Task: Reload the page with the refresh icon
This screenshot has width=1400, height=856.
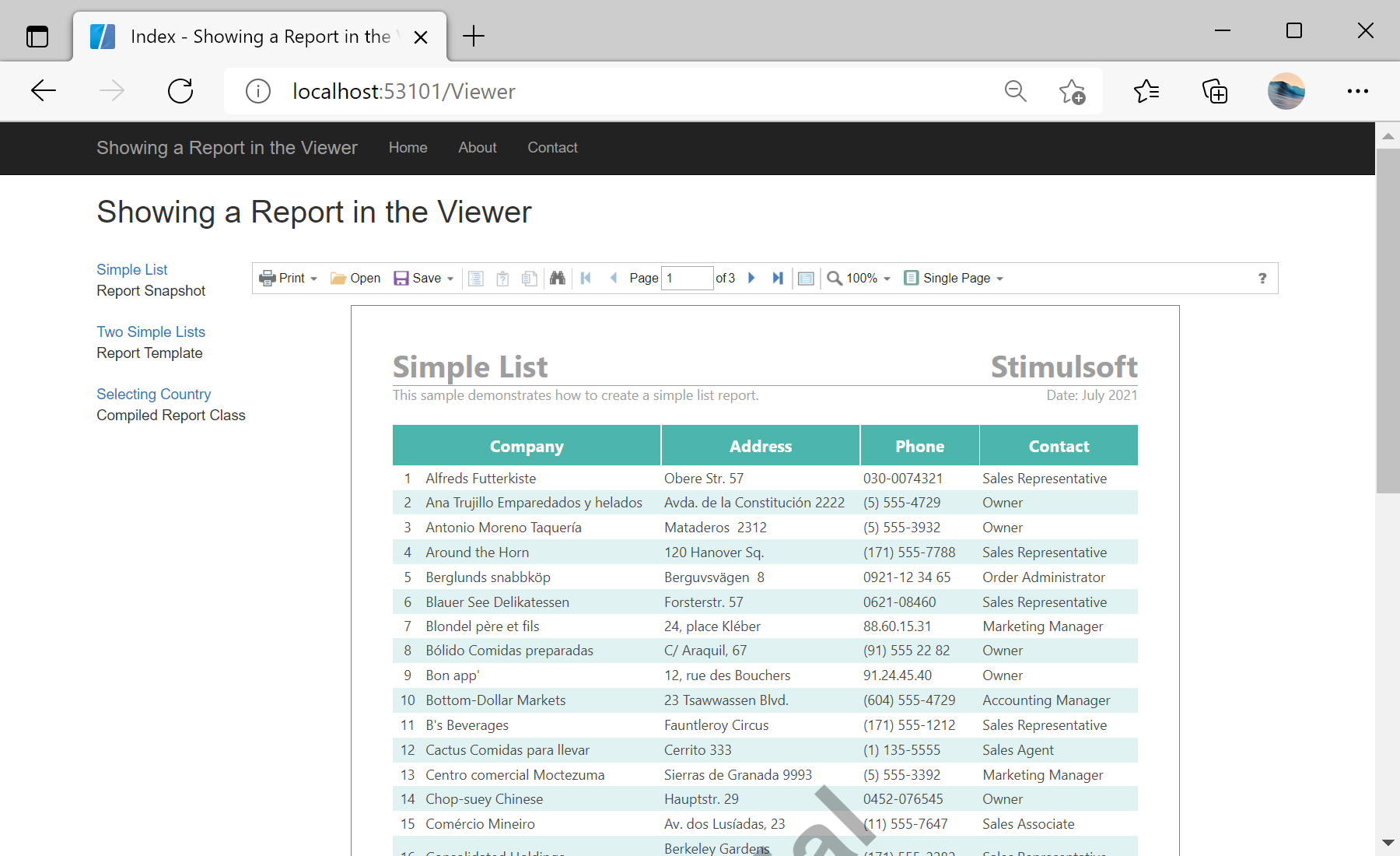Action: 180,91
